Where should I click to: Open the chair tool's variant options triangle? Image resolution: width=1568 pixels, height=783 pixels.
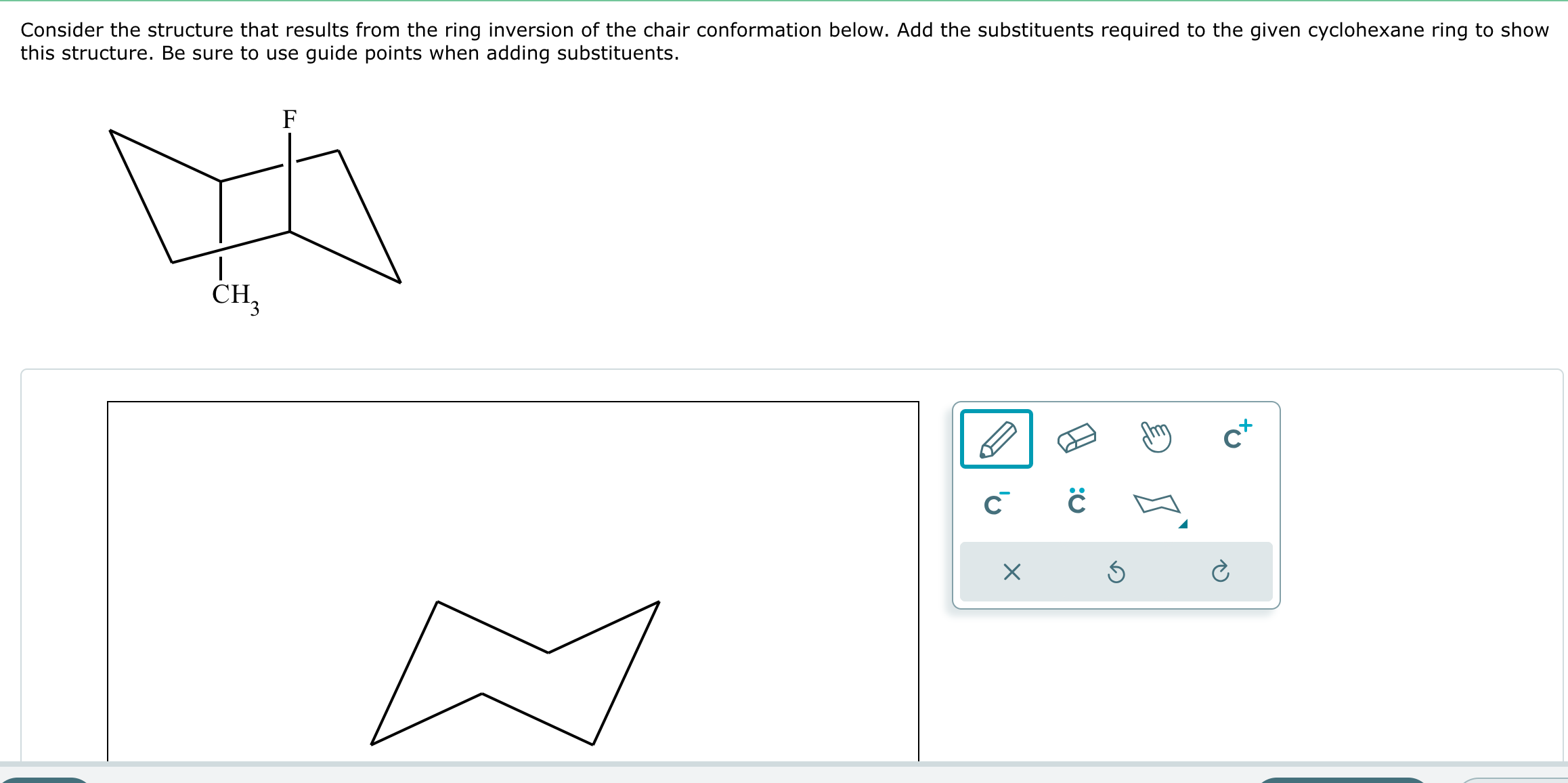click(1185, 524)
